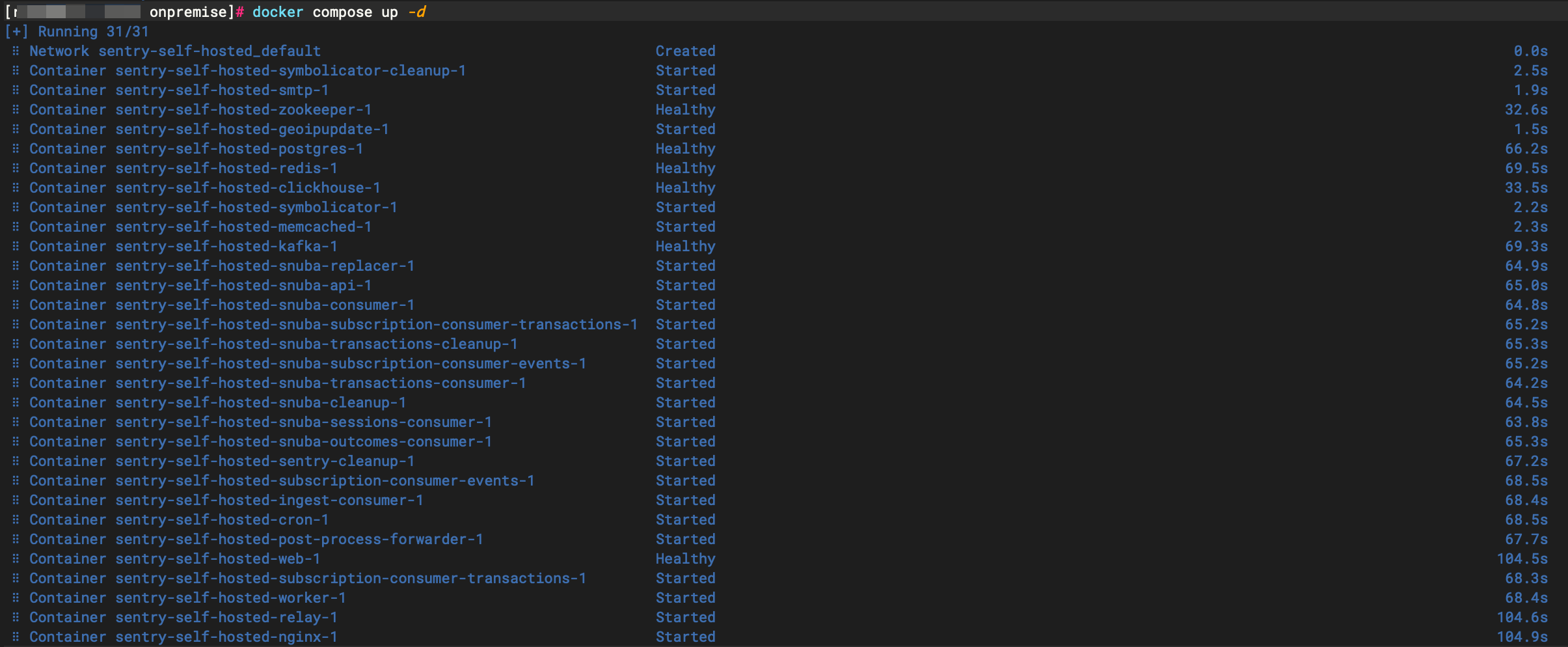Click 'sentry-self-hosted-smtp-1' container name
The image size is (1568, 647).
coord(222,90)
